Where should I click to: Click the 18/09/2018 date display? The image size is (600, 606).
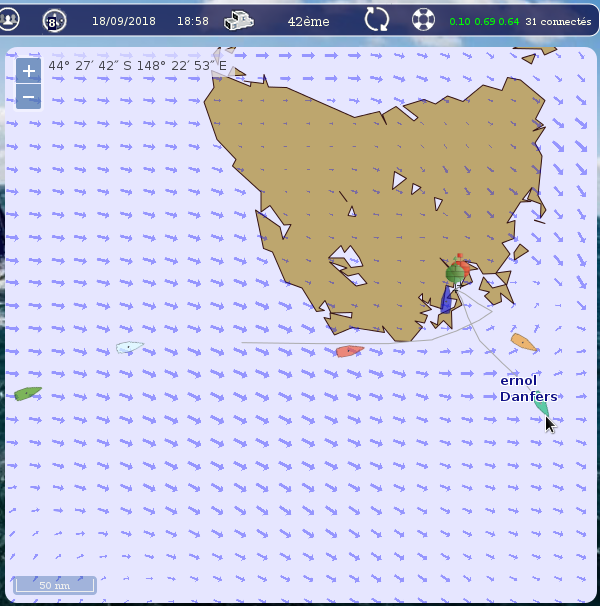click(124, 21)
